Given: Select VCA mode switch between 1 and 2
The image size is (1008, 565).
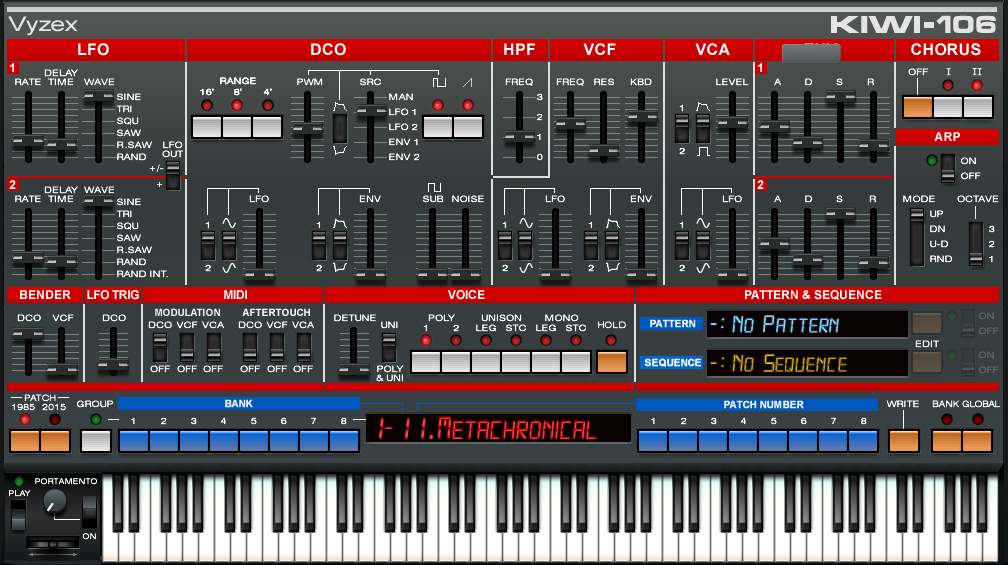Looking at the screenshot, I should pos(681,129).
